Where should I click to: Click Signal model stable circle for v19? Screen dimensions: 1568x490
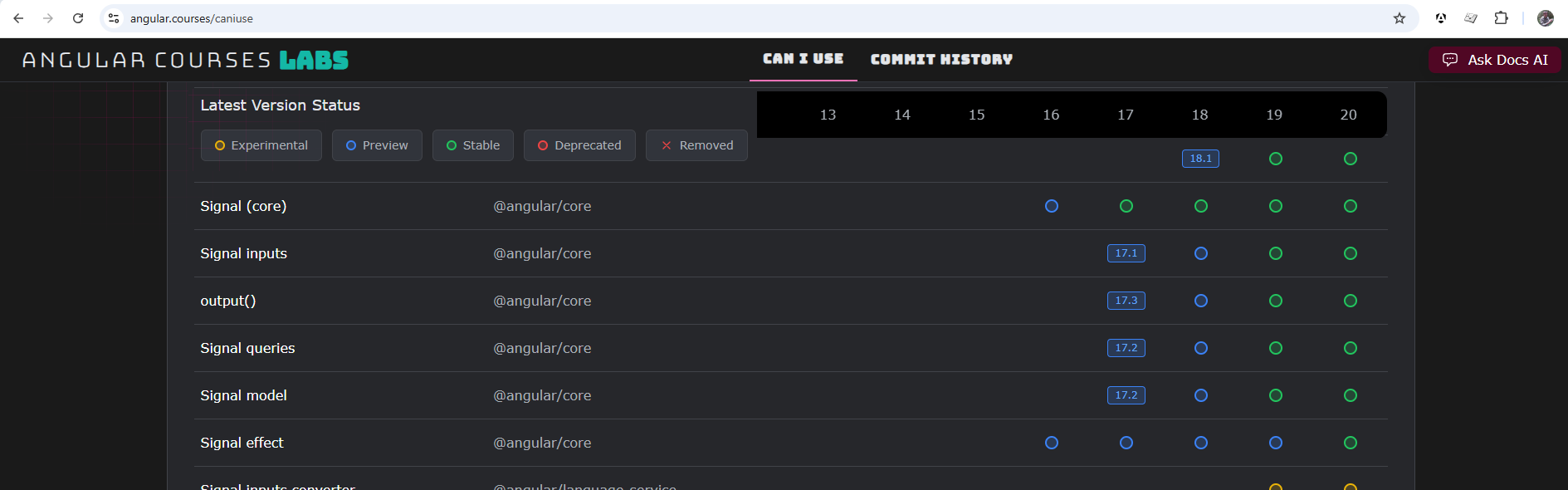click(1276, 395)
